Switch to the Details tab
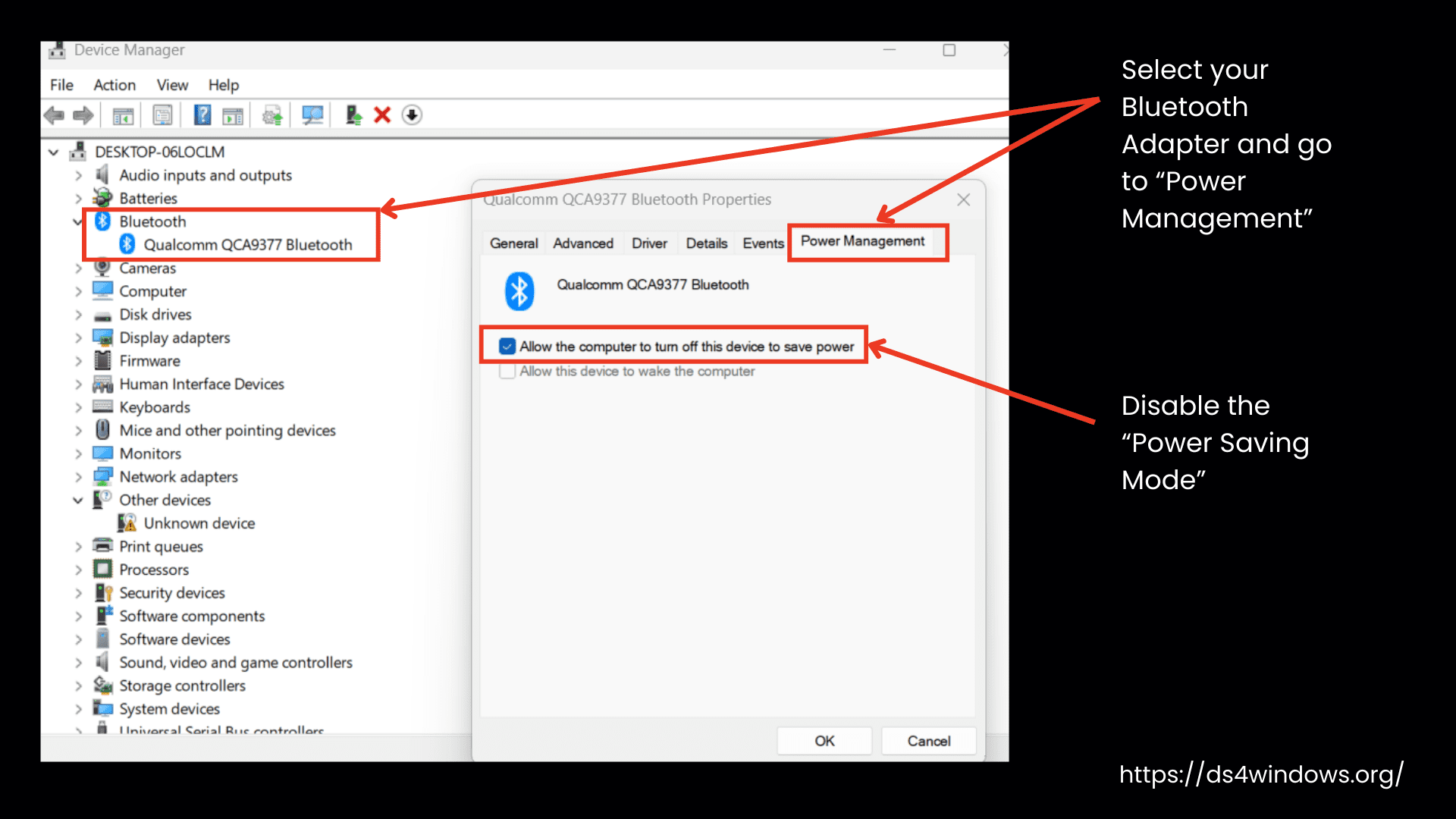Viewport: 1456px width, 819px height. (x=706, y=243)
